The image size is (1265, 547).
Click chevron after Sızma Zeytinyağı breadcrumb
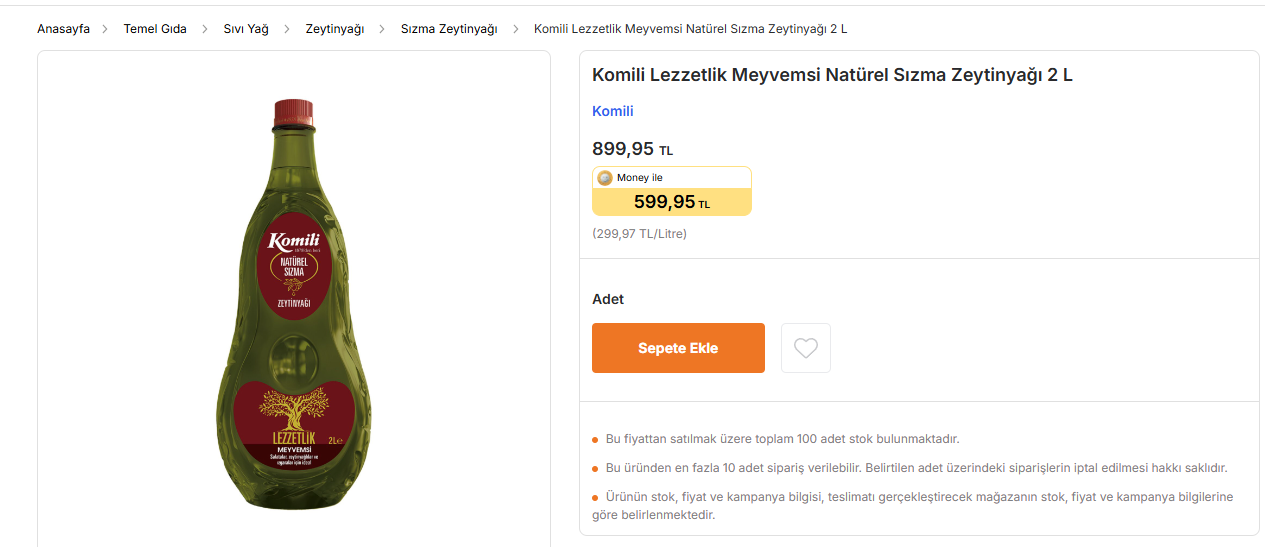[x=516, y=29]
